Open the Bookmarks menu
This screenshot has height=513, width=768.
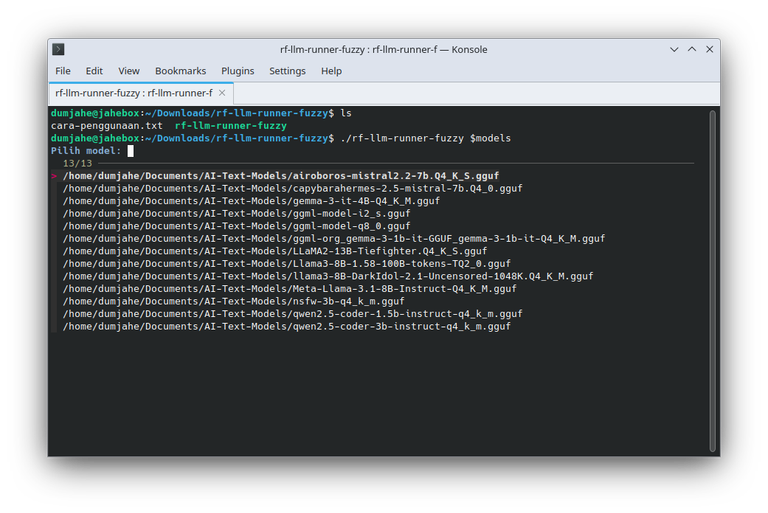pyautogui.click(x=180, y=71)
